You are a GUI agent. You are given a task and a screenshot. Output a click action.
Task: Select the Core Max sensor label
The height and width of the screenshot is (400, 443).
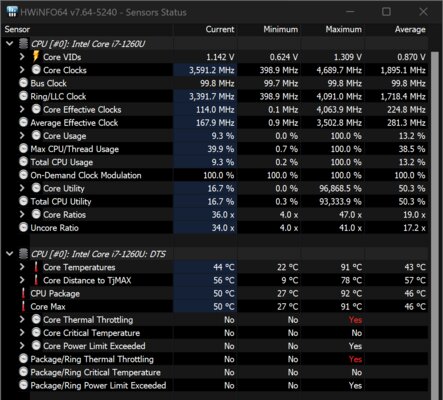48,307
